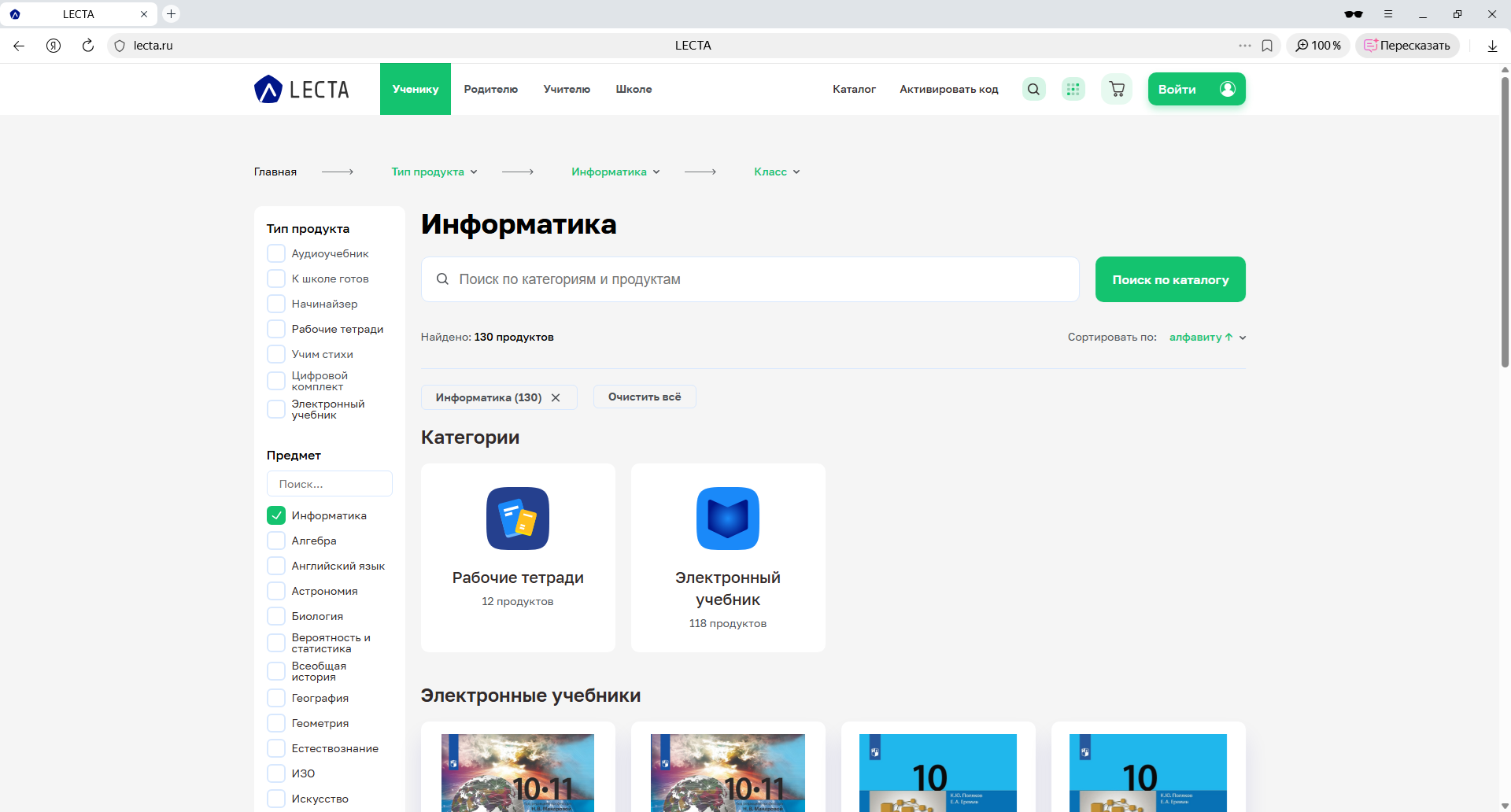Remove the Информатика (130) filter chip
1511x812 pixels.
pos(556,397)
